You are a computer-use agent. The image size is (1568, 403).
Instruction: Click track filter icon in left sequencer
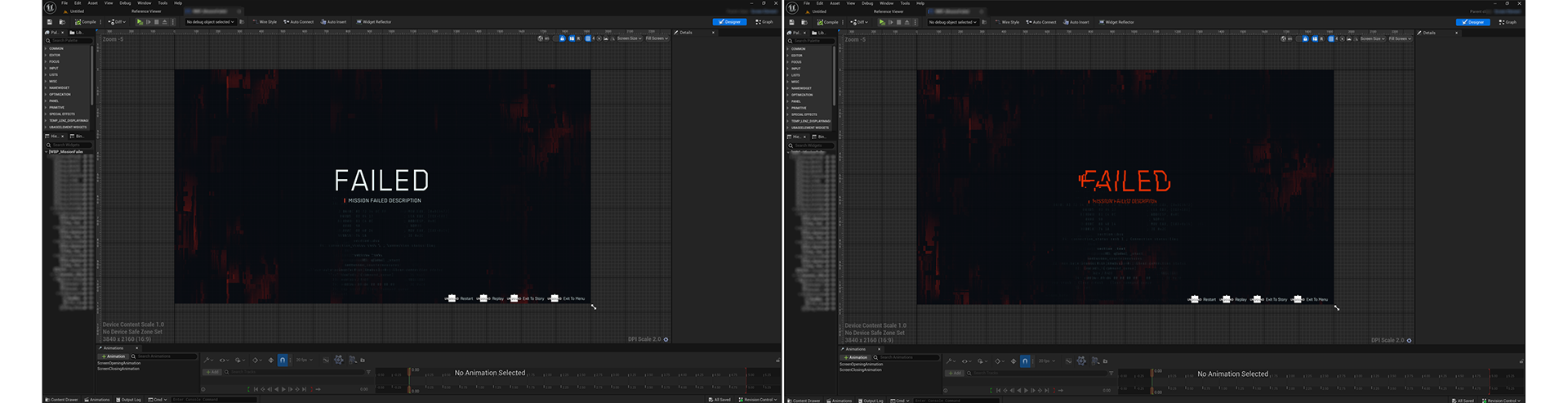[368, 372]
